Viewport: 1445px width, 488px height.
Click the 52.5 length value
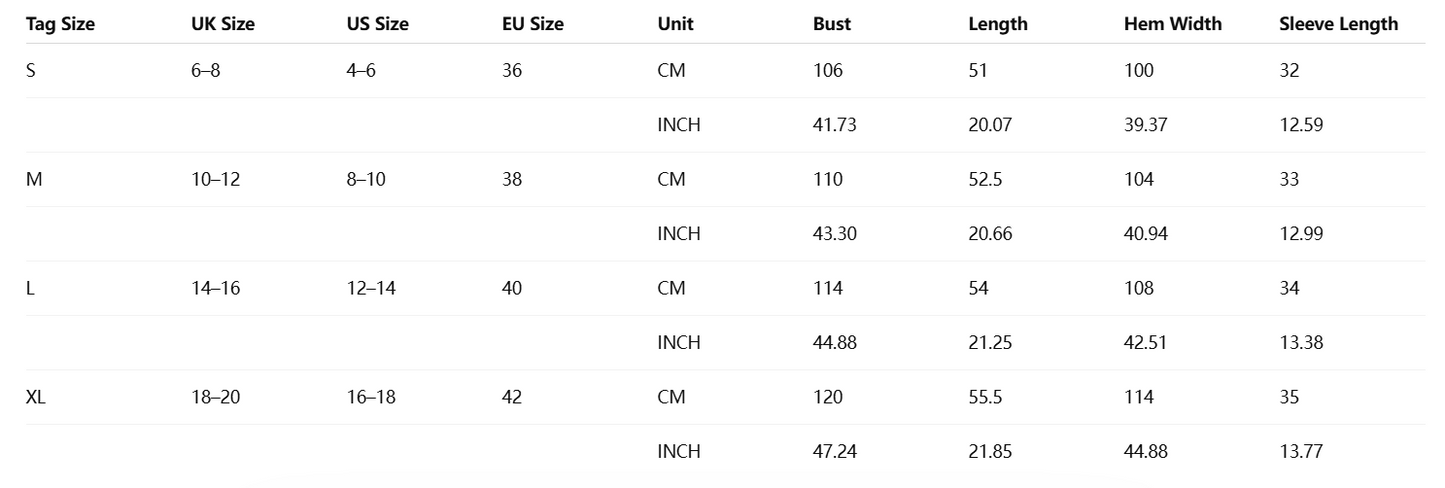tap(986, 179)
